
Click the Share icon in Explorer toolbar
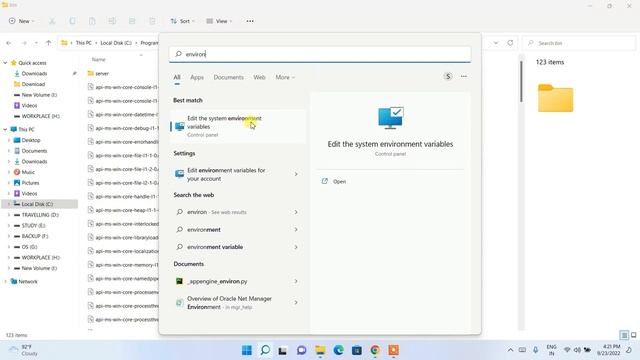point(132,21)
